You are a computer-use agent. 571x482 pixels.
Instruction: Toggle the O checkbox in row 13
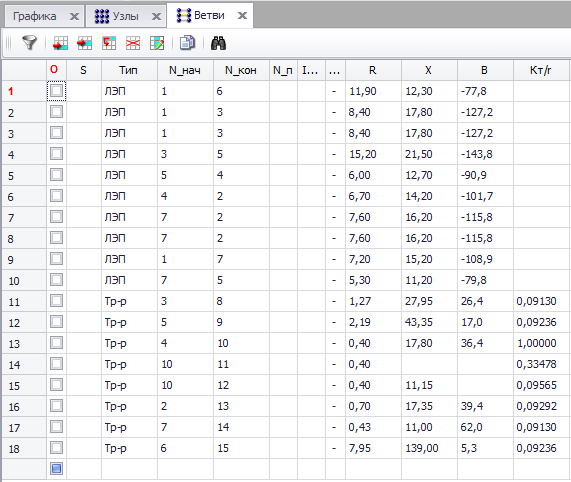56,343
